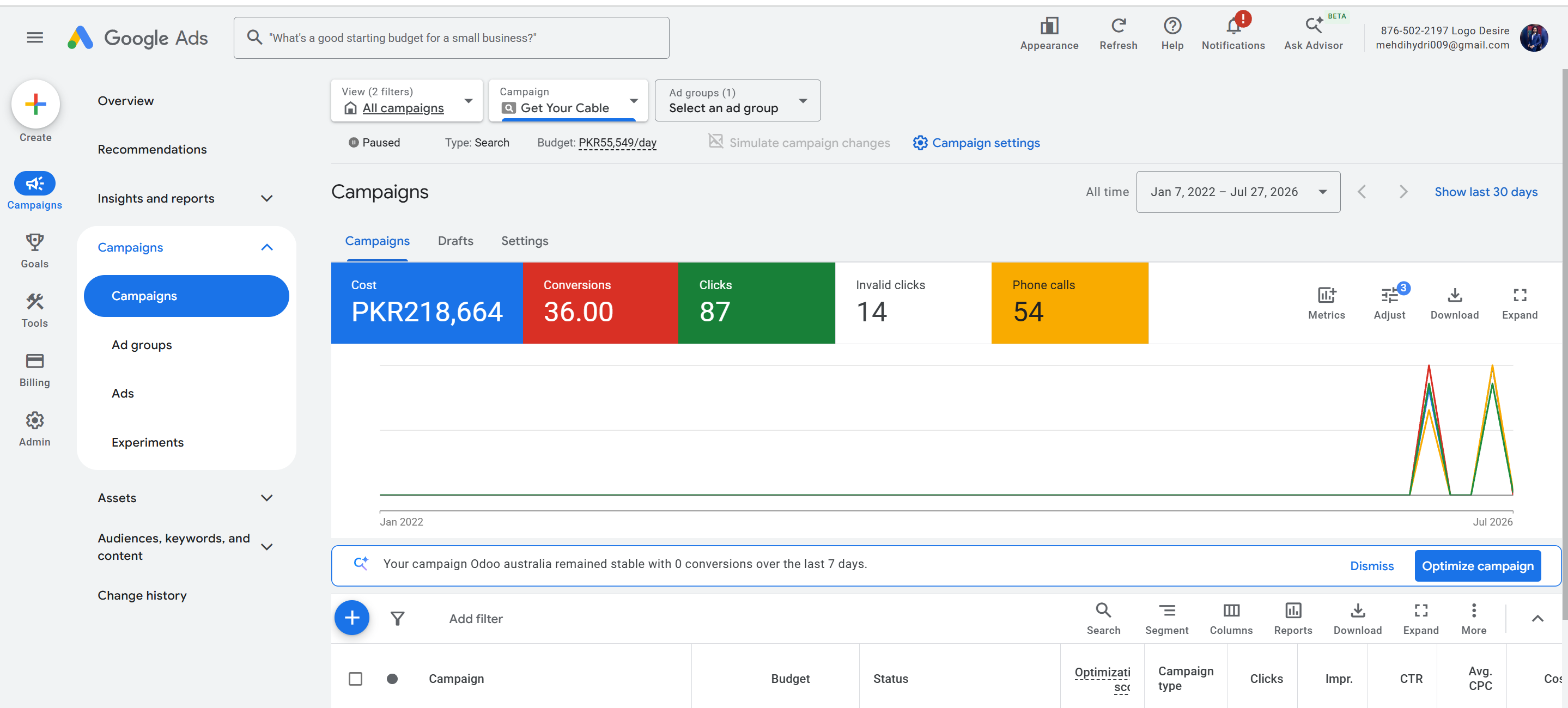Click Show last 30 days link
Image resolution: width=1568 pixels, height=708 pixels.
pos(1486,192)
